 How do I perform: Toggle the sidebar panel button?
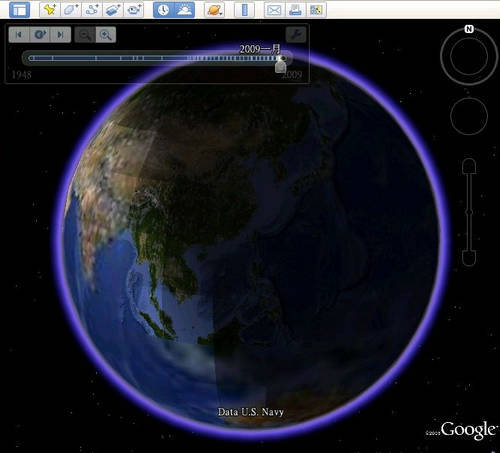(19, 10)
